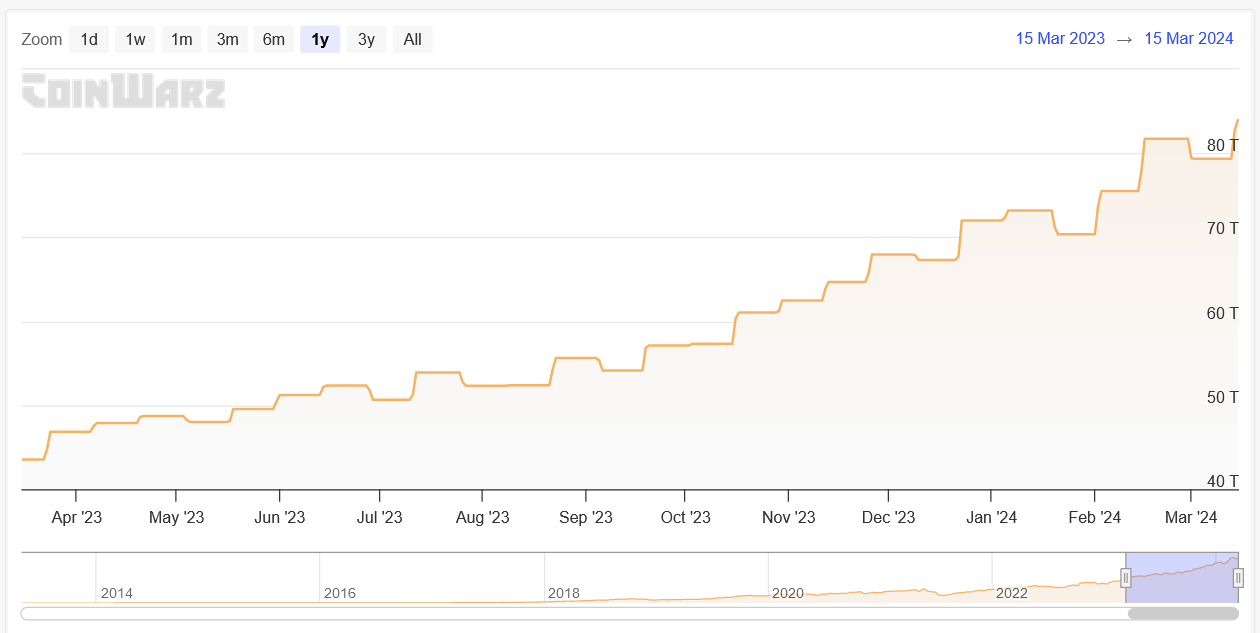Screen dimensions: 1260x633
Task: Open the end date 15 Mar 2024
Action: [1188, 39]
